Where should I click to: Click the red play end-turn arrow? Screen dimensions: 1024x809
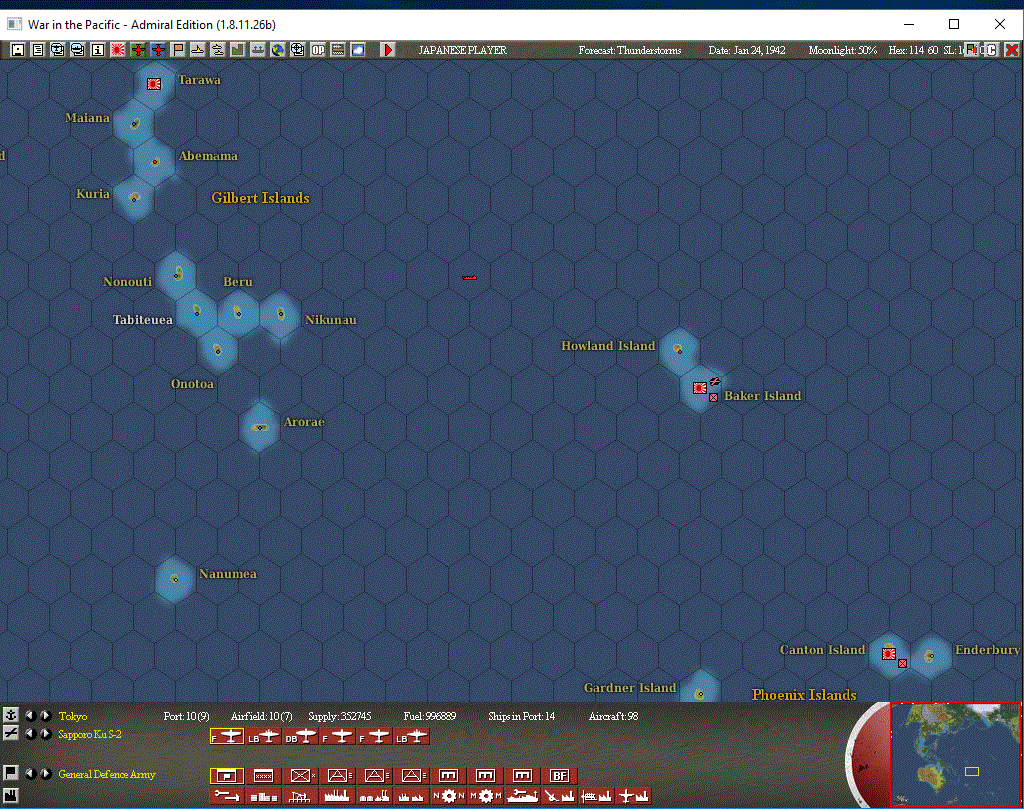click(388, 50)
